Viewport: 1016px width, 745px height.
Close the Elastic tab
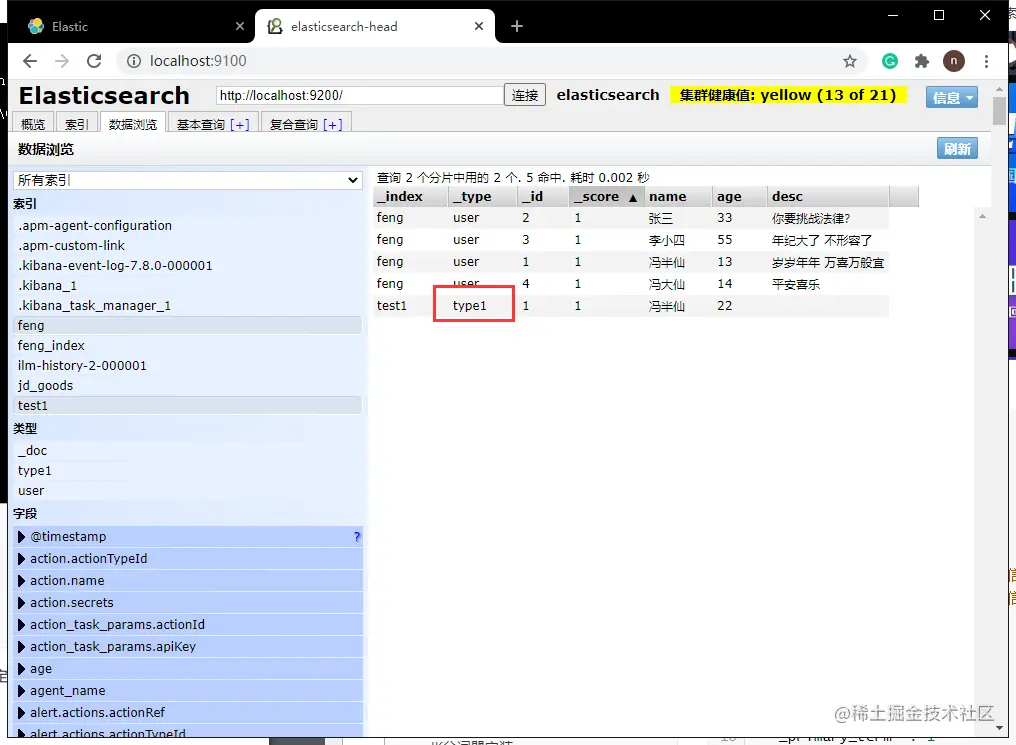240,26
